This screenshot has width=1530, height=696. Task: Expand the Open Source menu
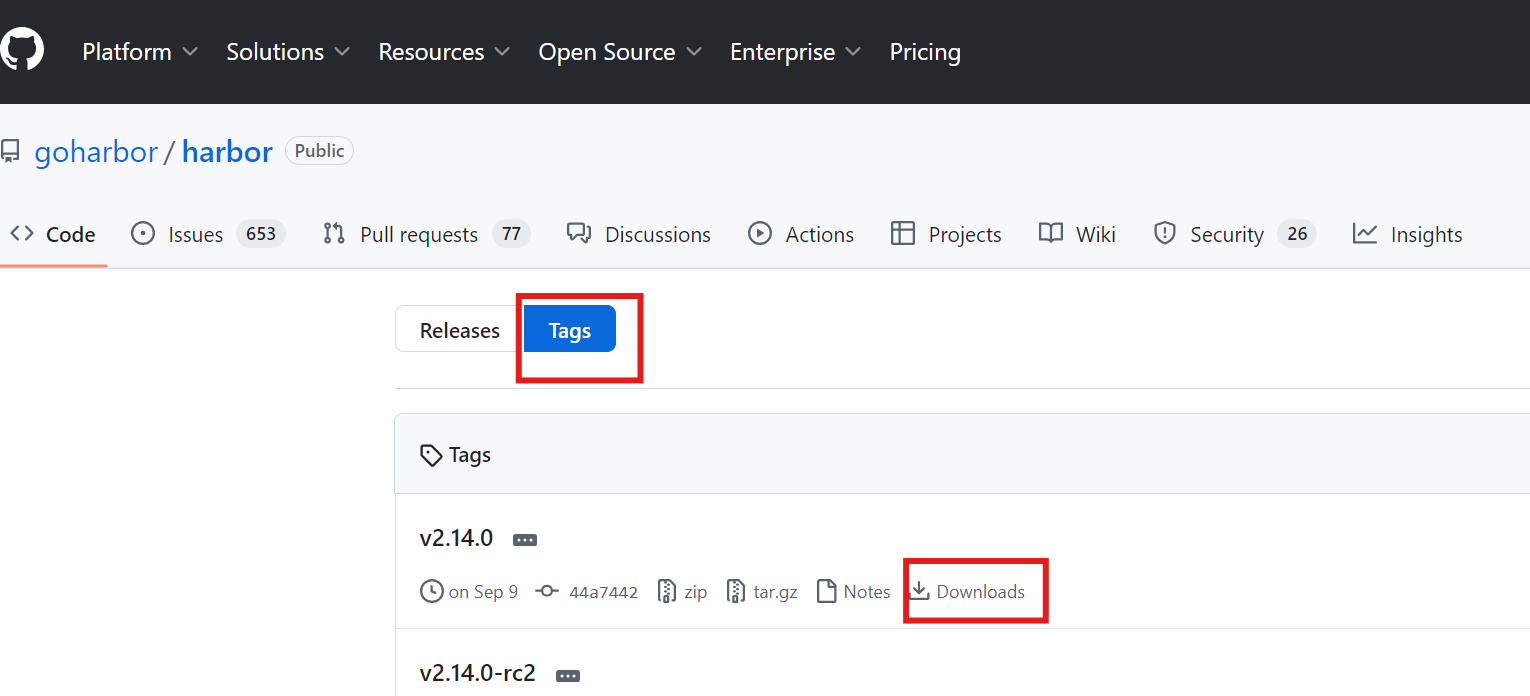(x=620, y=52)
